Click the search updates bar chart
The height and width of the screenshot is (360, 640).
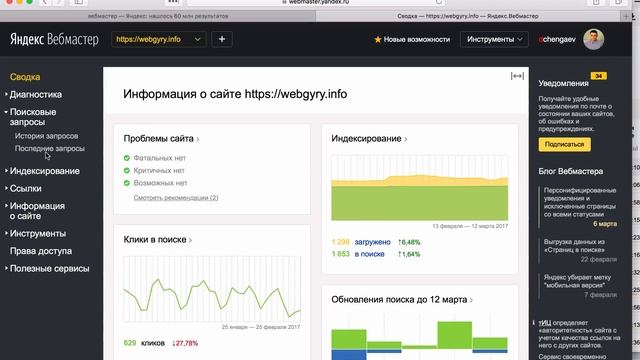[420, 337]
